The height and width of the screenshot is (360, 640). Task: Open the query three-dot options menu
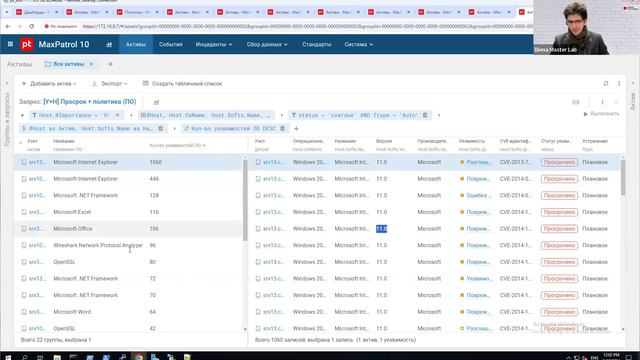click(602, 102)
